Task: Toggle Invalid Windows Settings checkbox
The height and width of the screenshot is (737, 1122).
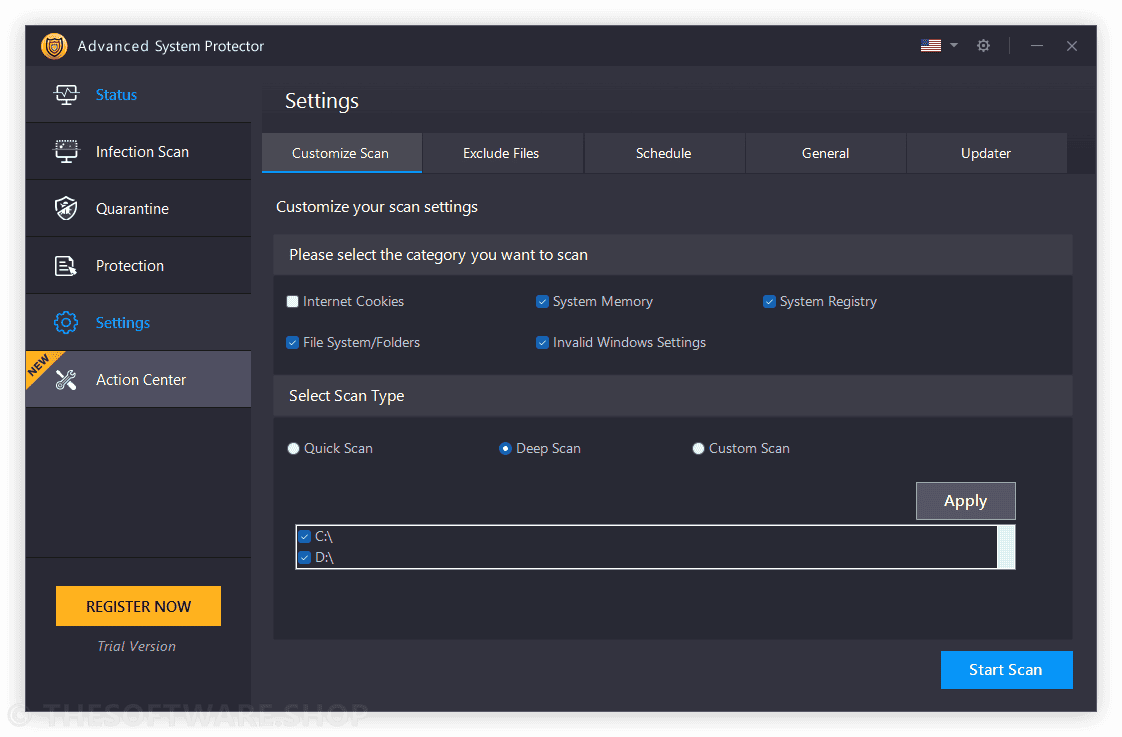Action: click(x=542, y=342)
